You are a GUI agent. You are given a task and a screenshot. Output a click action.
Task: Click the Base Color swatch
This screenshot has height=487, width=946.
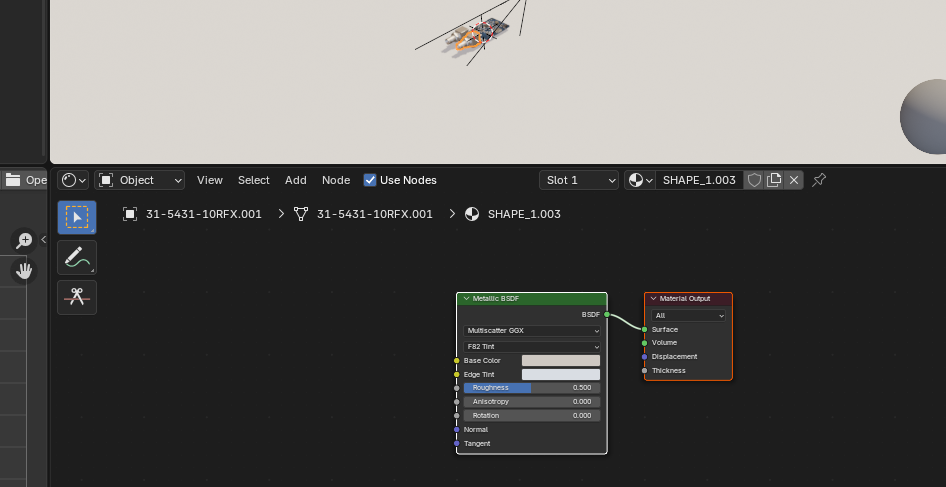tap(560, 360)
